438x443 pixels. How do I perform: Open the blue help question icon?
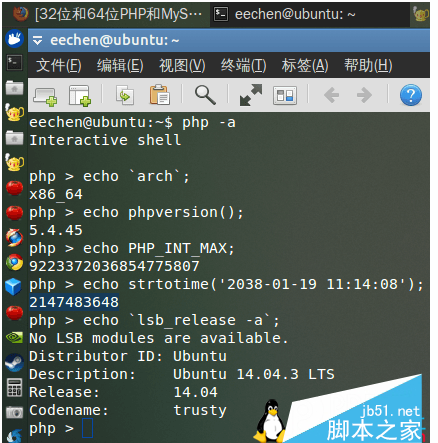point(411,95)
